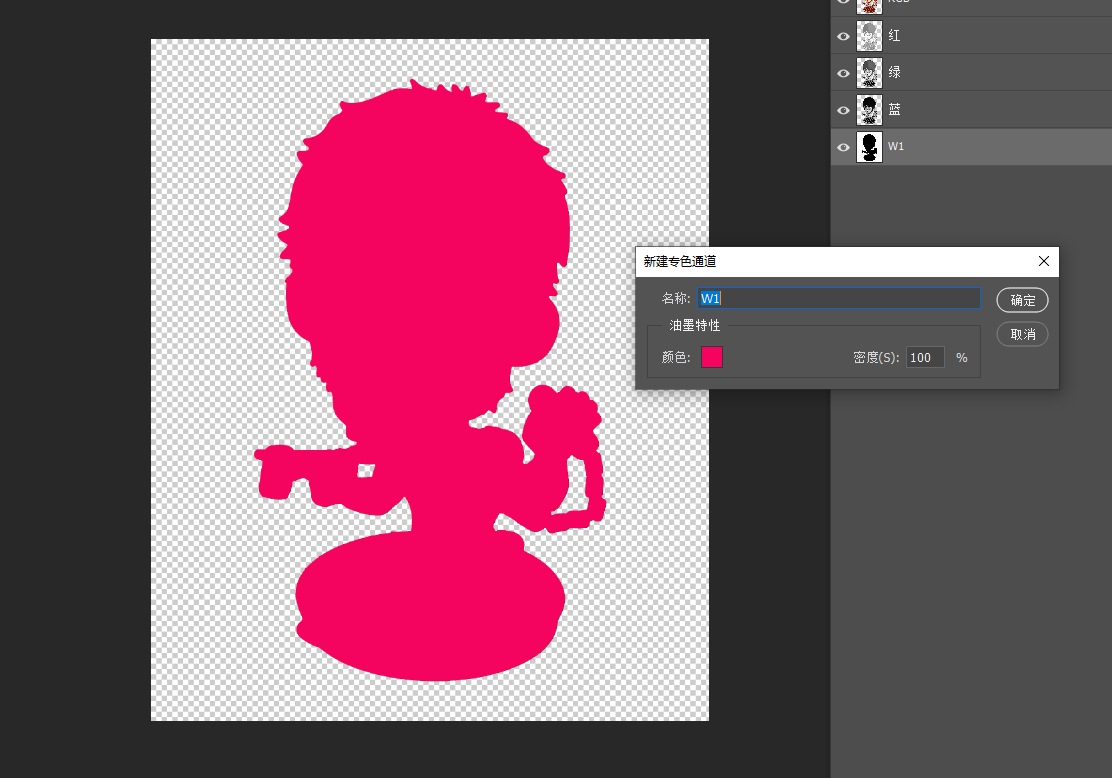
Task: Select the 绿 channel row by name
Action: (895, 73)
